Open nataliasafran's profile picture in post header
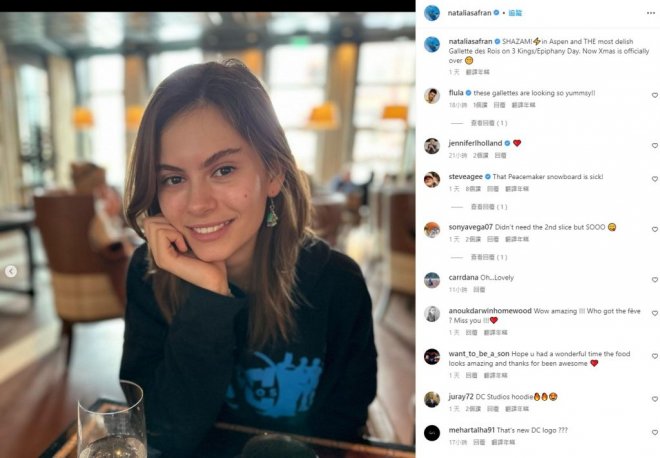The image size is (660, 458). pyautogui.click(x=432, y=13)
